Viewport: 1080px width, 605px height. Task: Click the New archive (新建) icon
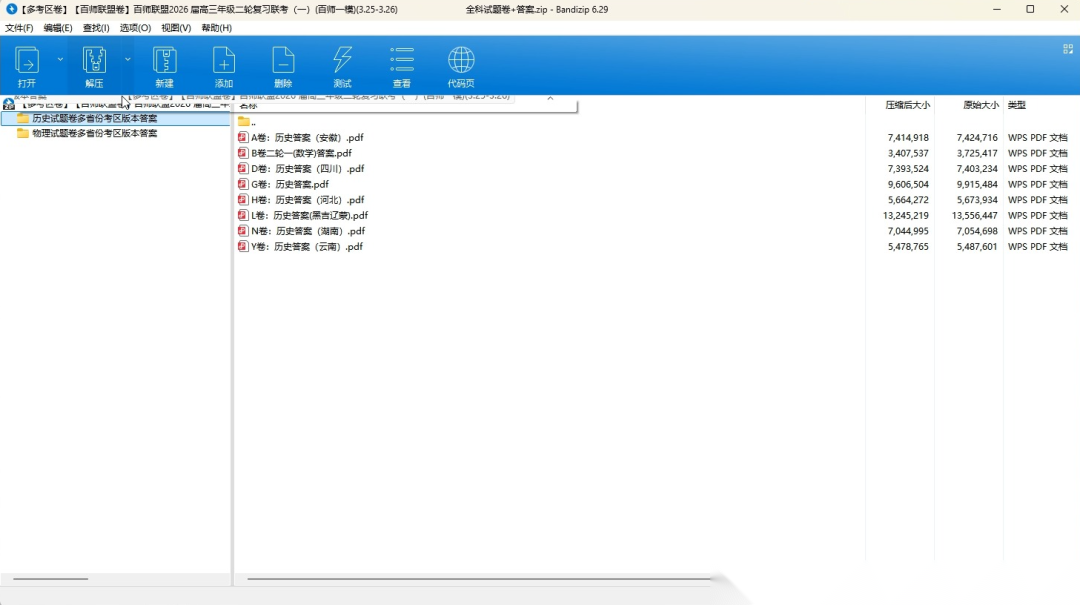tap(164, 60)
